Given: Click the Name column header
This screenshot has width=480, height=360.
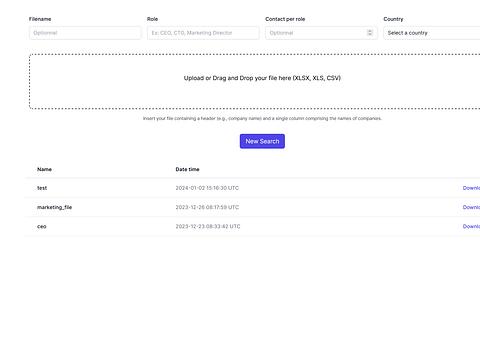Looking at the screenshot, I should tap(44, 169).
